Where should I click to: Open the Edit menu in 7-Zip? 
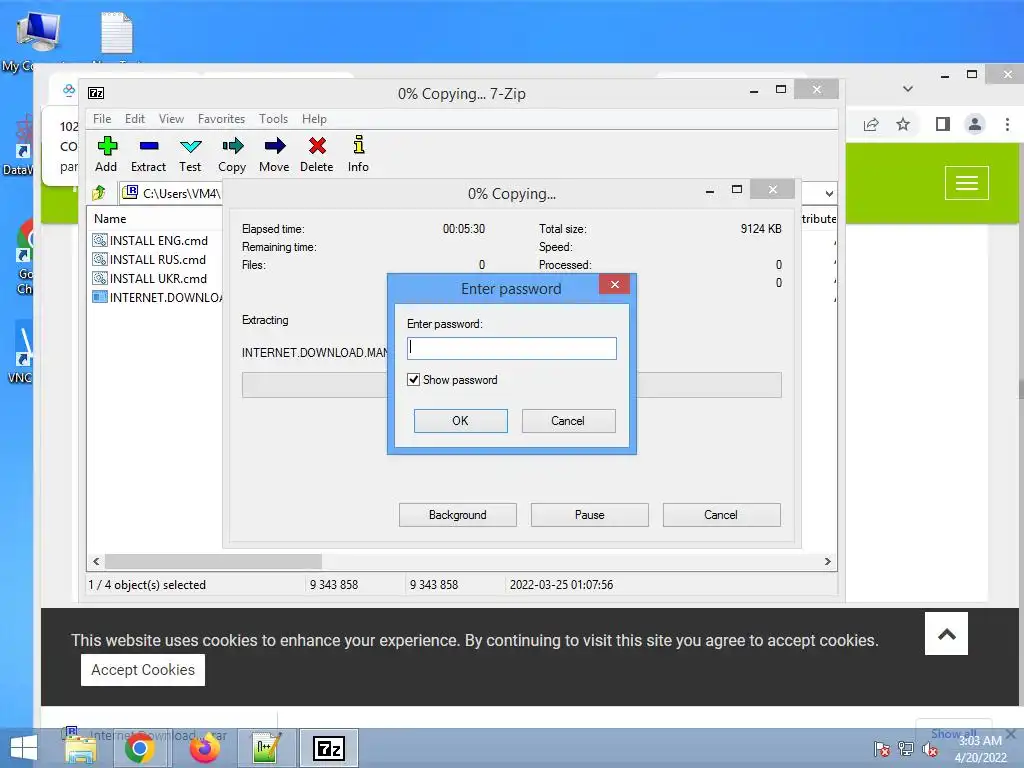click(135, 119)
